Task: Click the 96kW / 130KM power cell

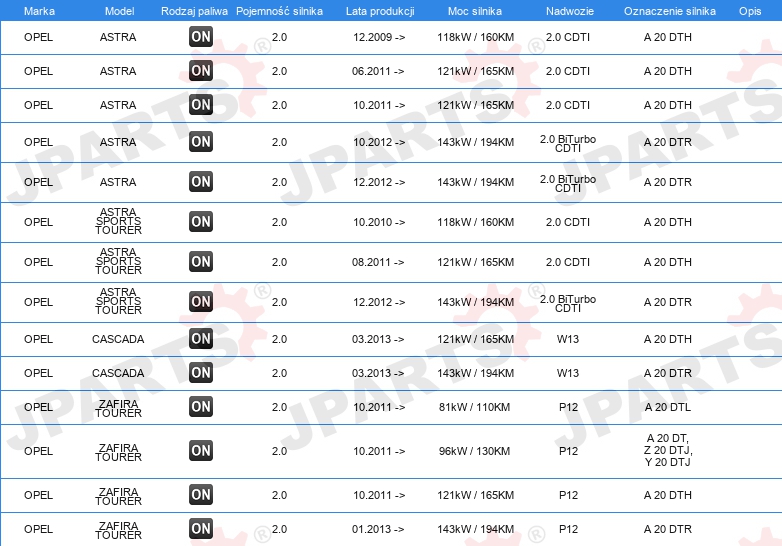Action: click(x=474, y=451)
